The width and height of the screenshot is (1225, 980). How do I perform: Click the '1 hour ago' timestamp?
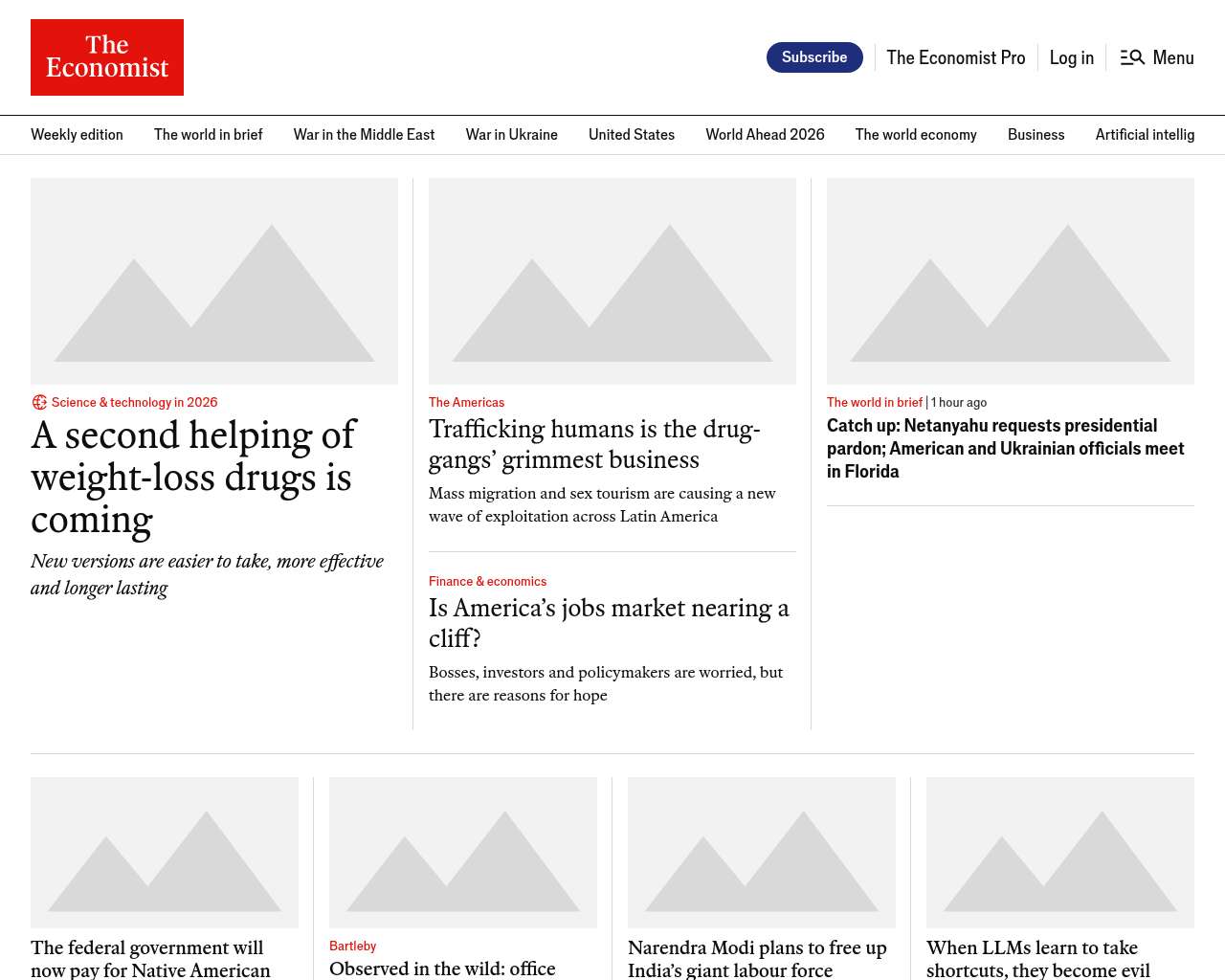[x=959, y=403]
